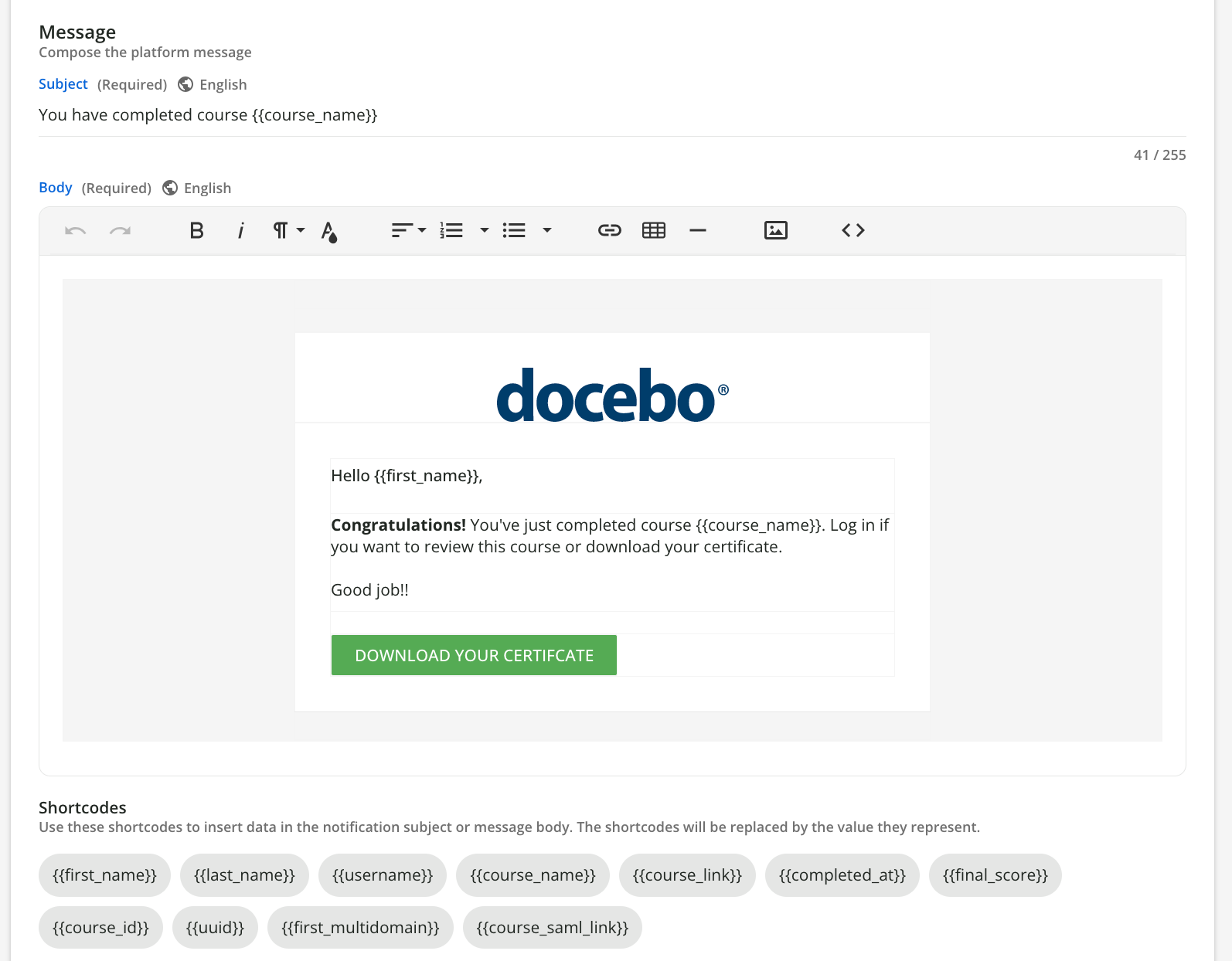Click English next to Subject
The image size is (1232, 961).
223,84
